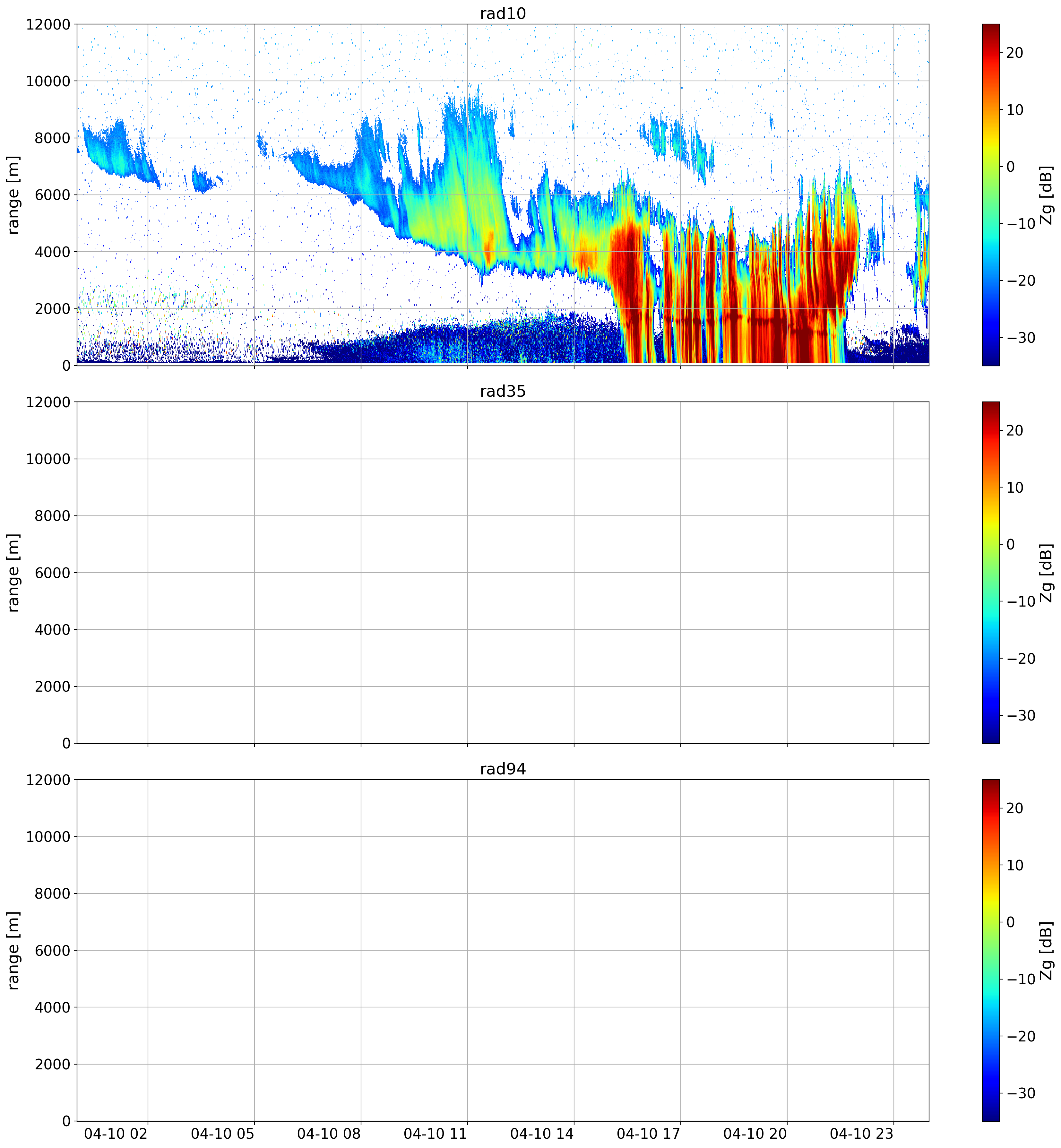1061x1148 pixels.
Task: Click the "range [m]" label of rad94 panel
Action: 13,950
